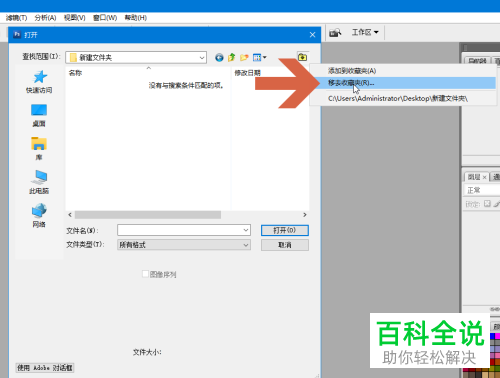Open the 视图(V) menu
The width and height of the screenshot is (500, 378).
pyautogui.click(x=75, y=18)
